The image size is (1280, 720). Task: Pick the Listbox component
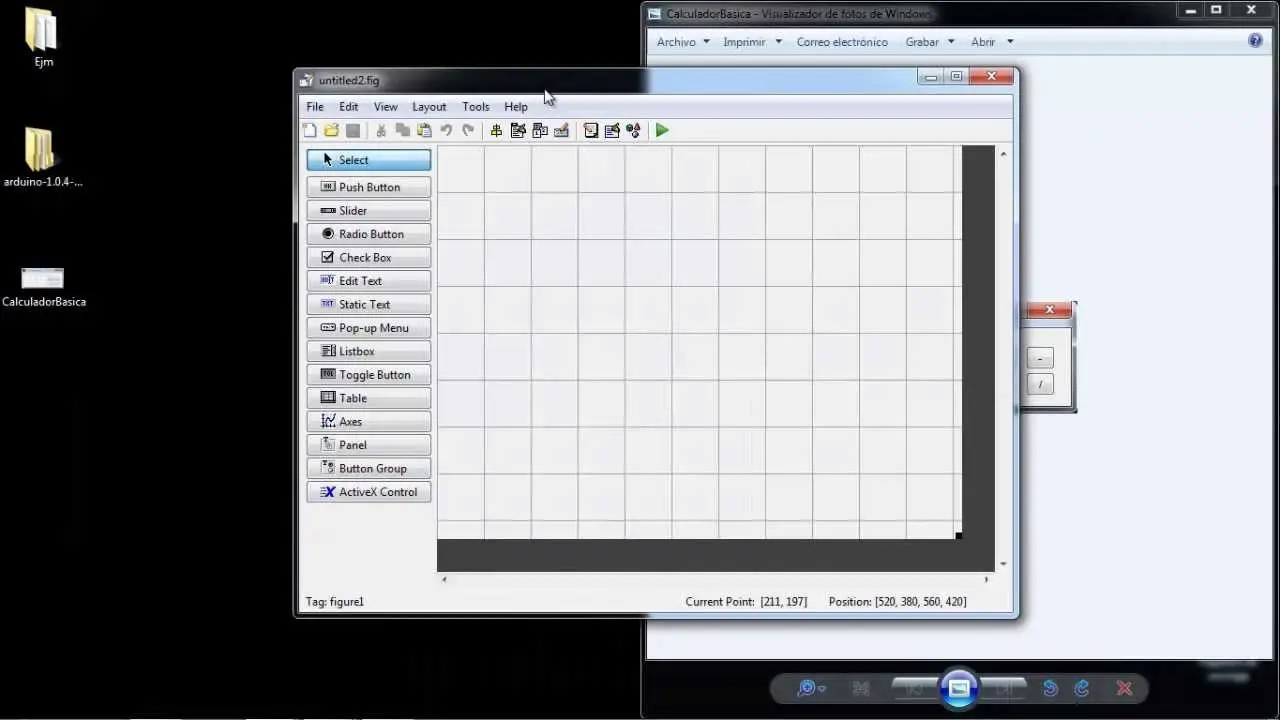[x=369, y=351]
